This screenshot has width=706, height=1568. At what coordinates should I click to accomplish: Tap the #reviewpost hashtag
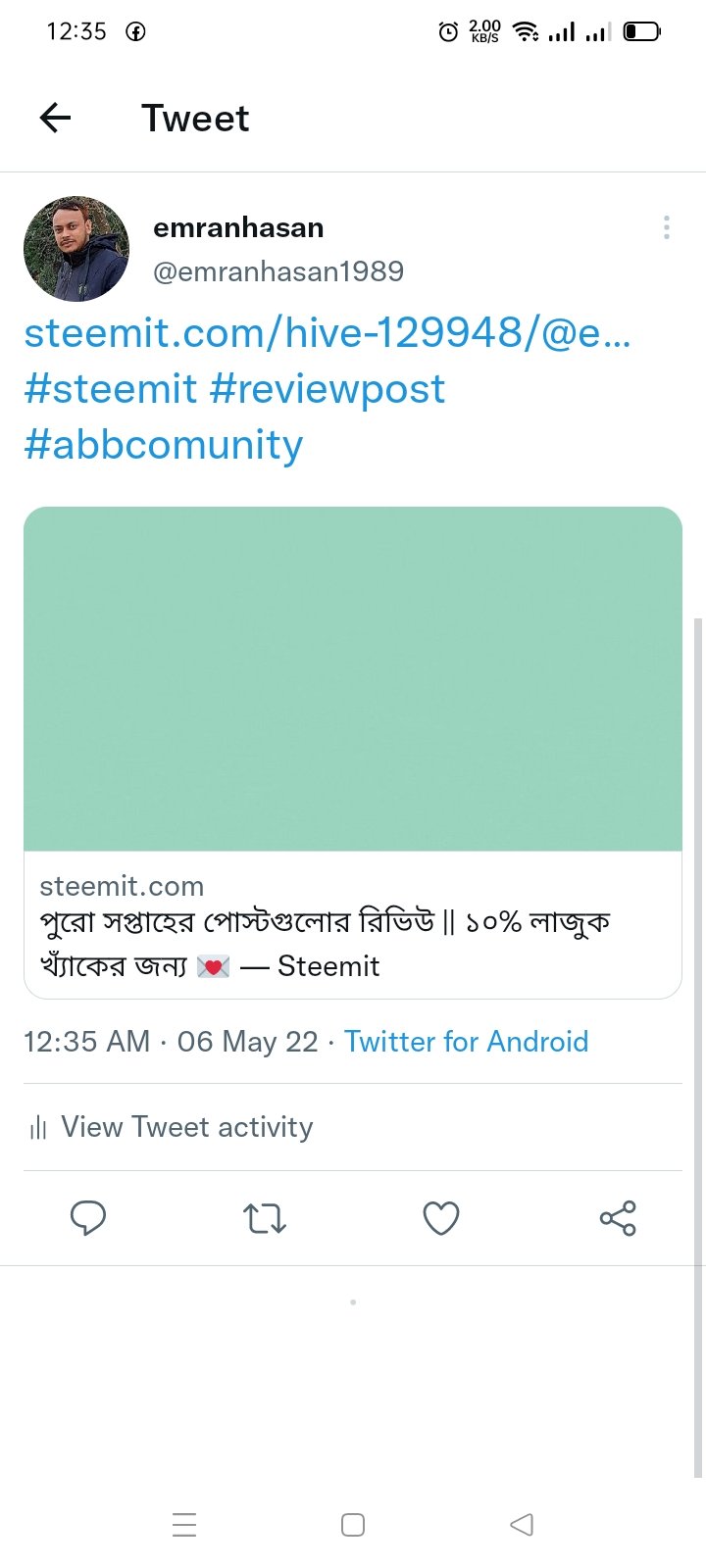(x=328, y=389)
